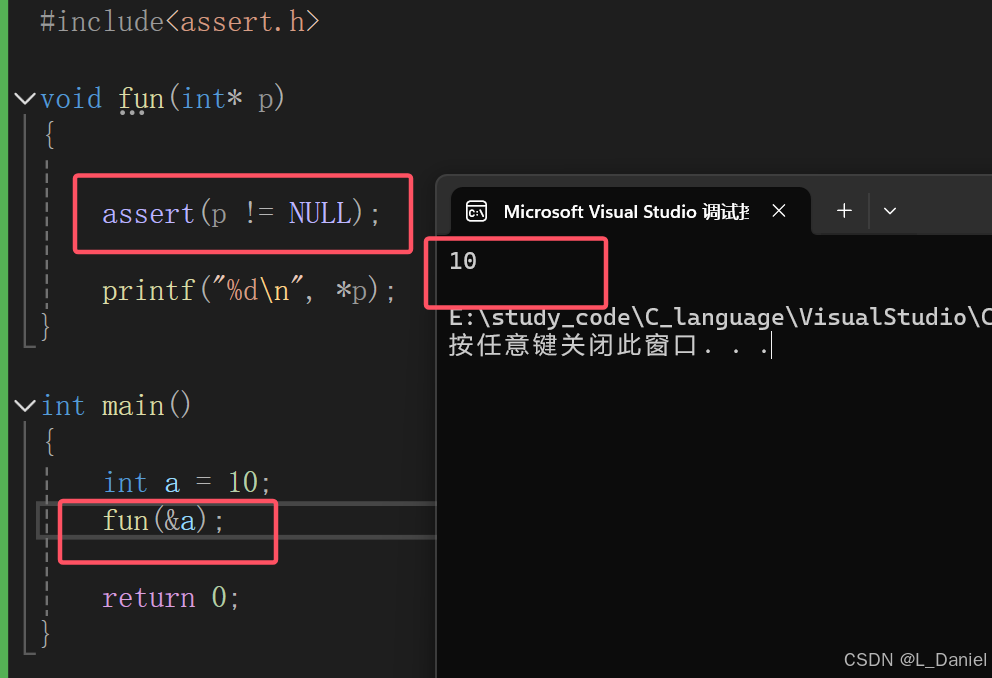Click the return 0; statement
Viewport: 992px width, 678px height.
[171, 598]
